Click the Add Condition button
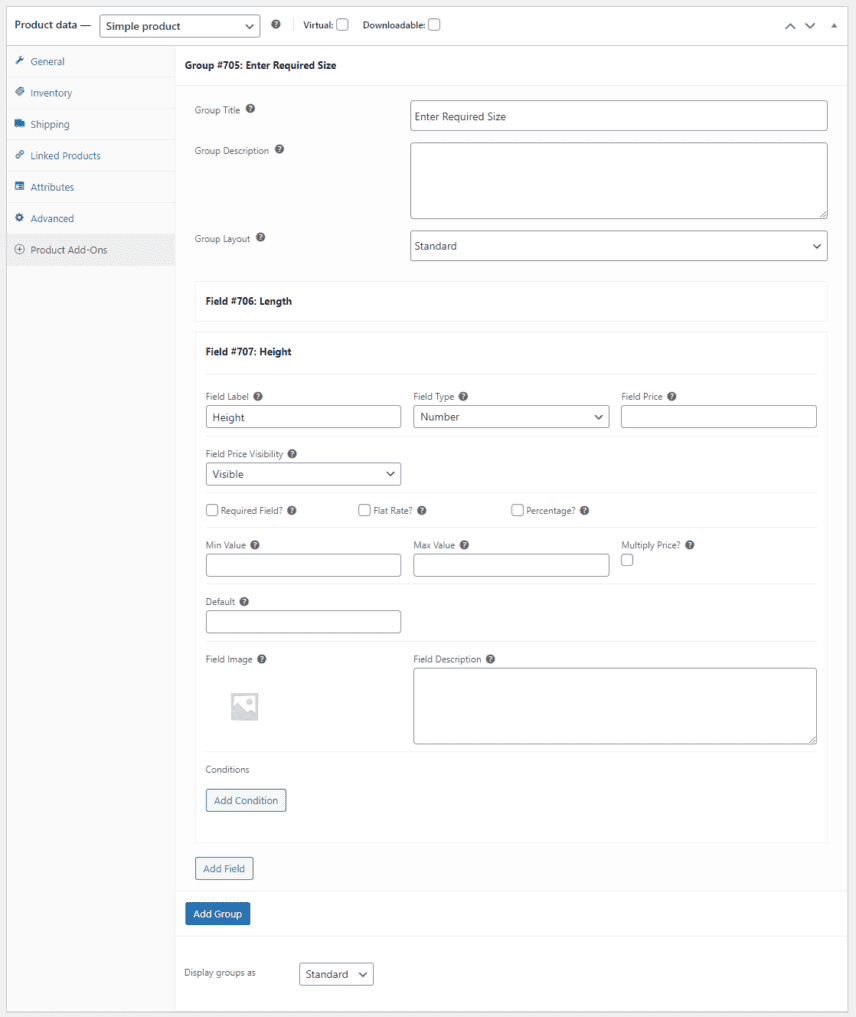This screenshot has height=1017, width=856. pos(245,800)
